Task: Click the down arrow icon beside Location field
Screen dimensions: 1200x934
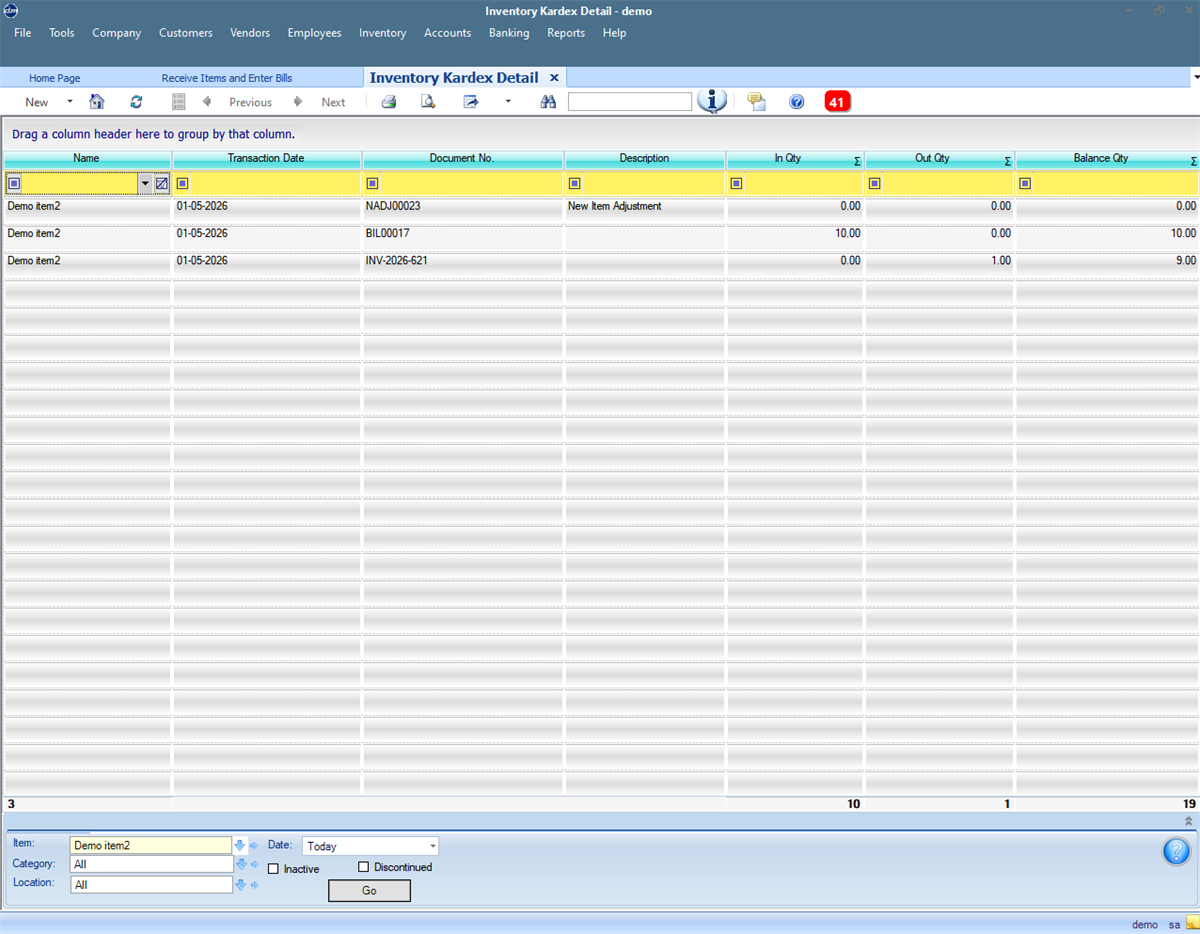Action: tap(240, 884)
